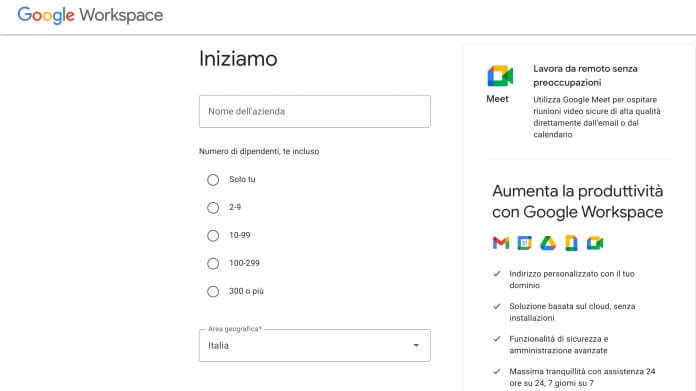Click the Google Workspace logo
The image size is (696, 391).
click(x=90, y=15)
